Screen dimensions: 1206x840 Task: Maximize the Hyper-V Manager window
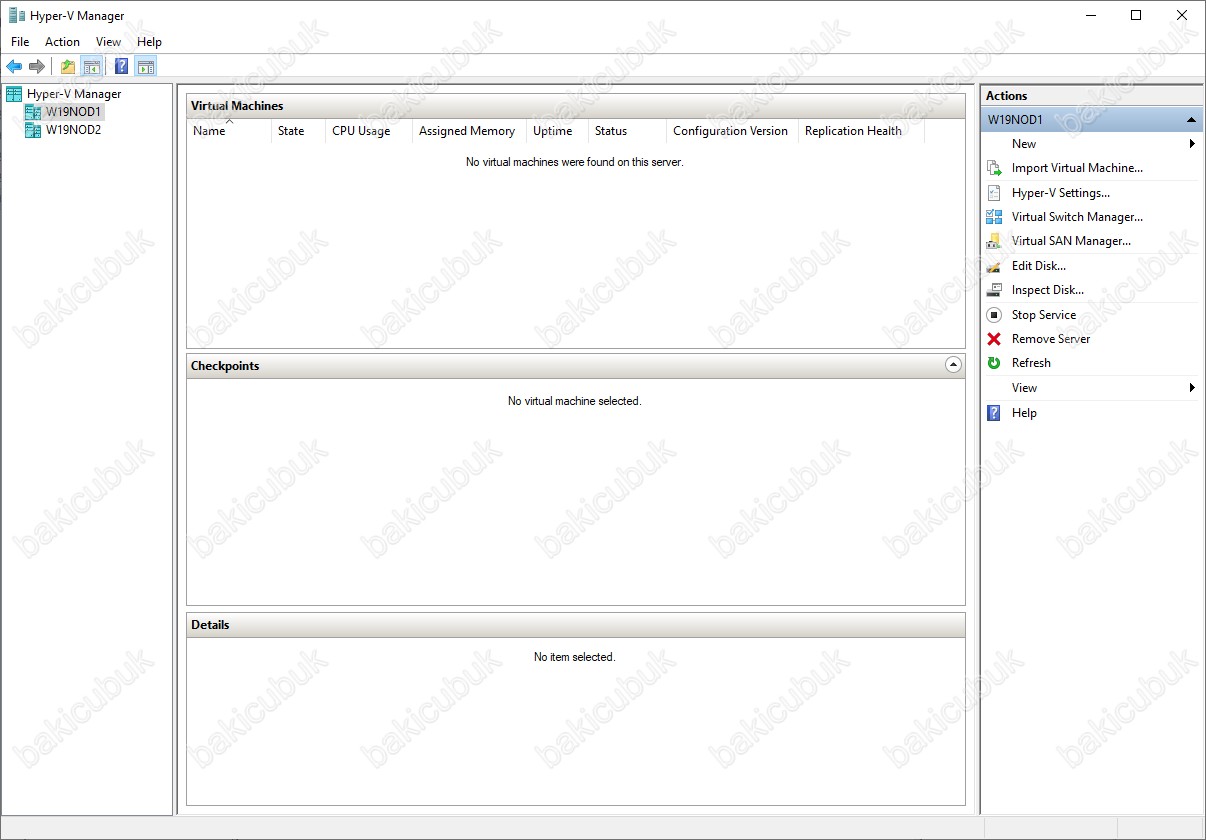(1136, 15)
